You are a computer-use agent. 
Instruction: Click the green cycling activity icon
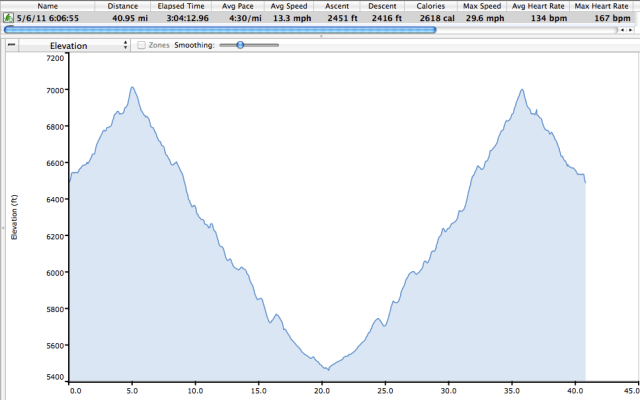(8, 17)
